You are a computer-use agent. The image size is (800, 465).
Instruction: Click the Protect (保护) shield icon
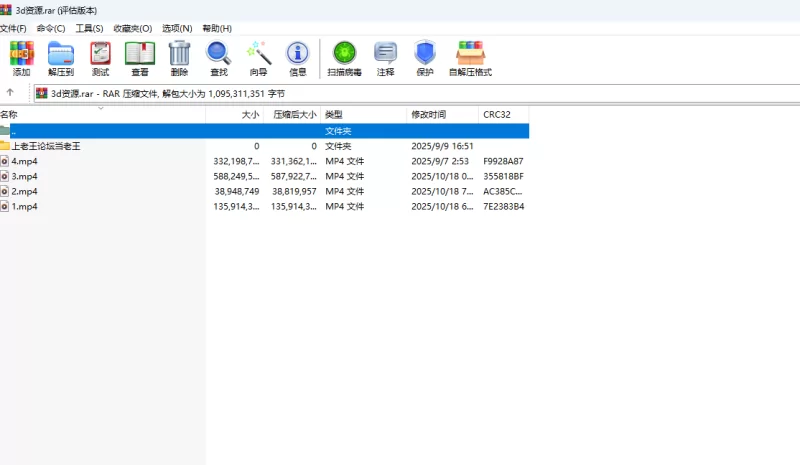pos(425,58)
